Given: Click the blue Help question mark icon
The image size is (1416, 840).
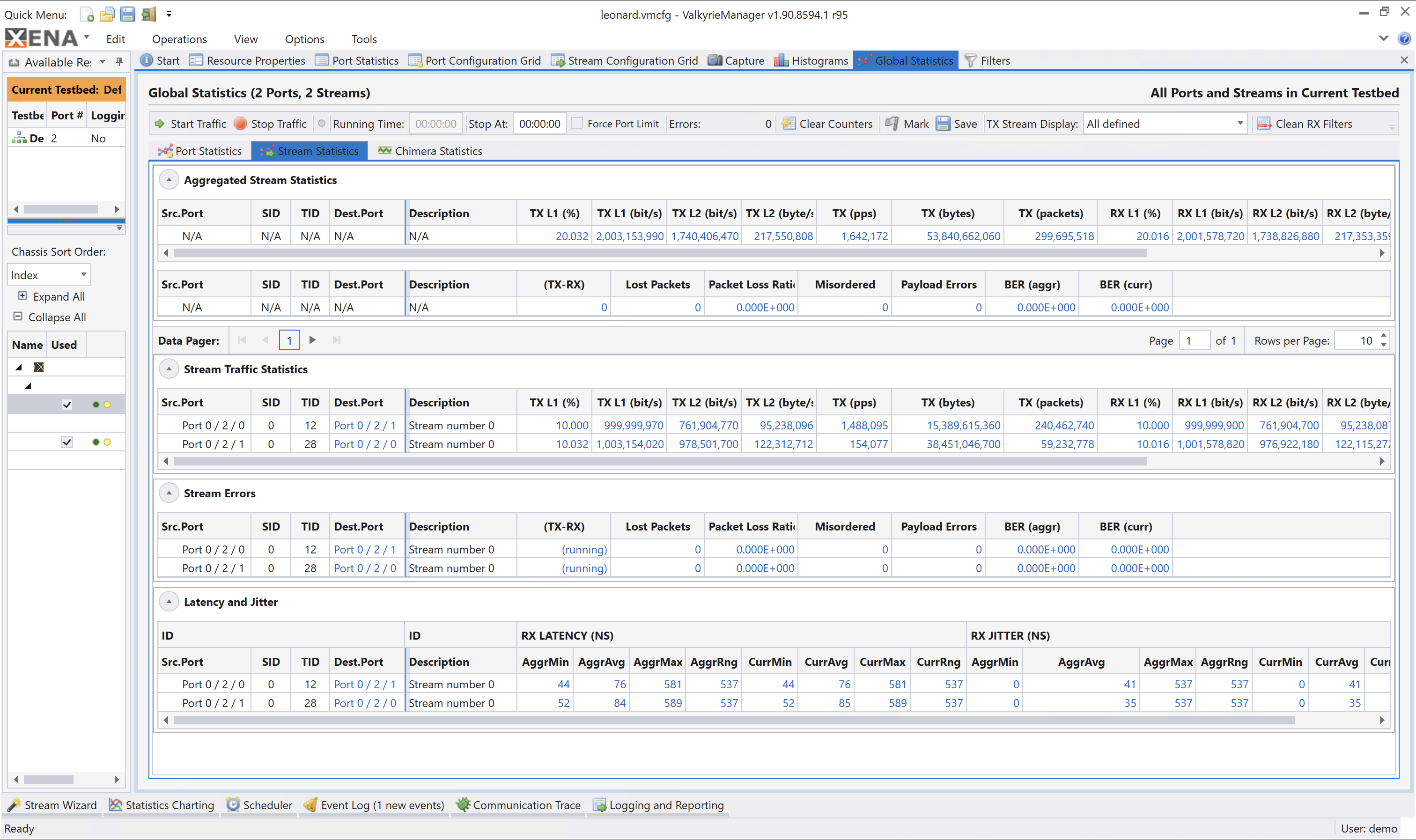Looking at the screenshot, I should [x=1404, y=38].
